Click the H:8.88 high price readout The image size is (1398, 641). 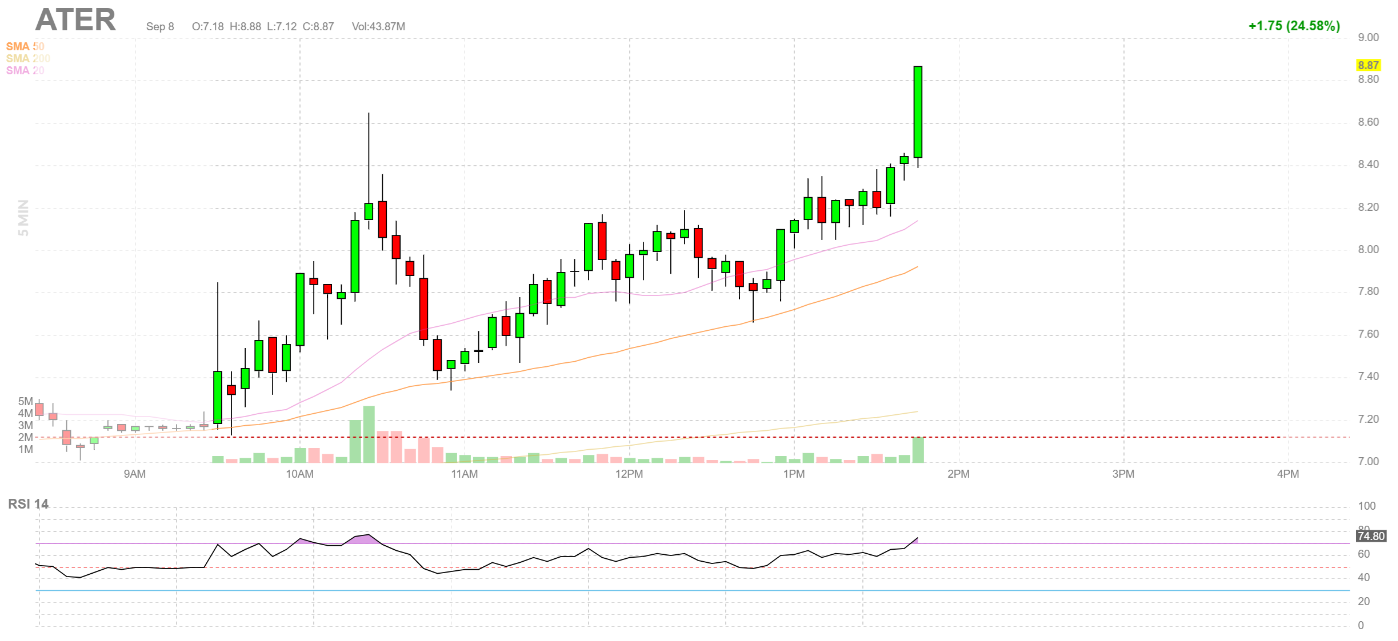point(245,26)
